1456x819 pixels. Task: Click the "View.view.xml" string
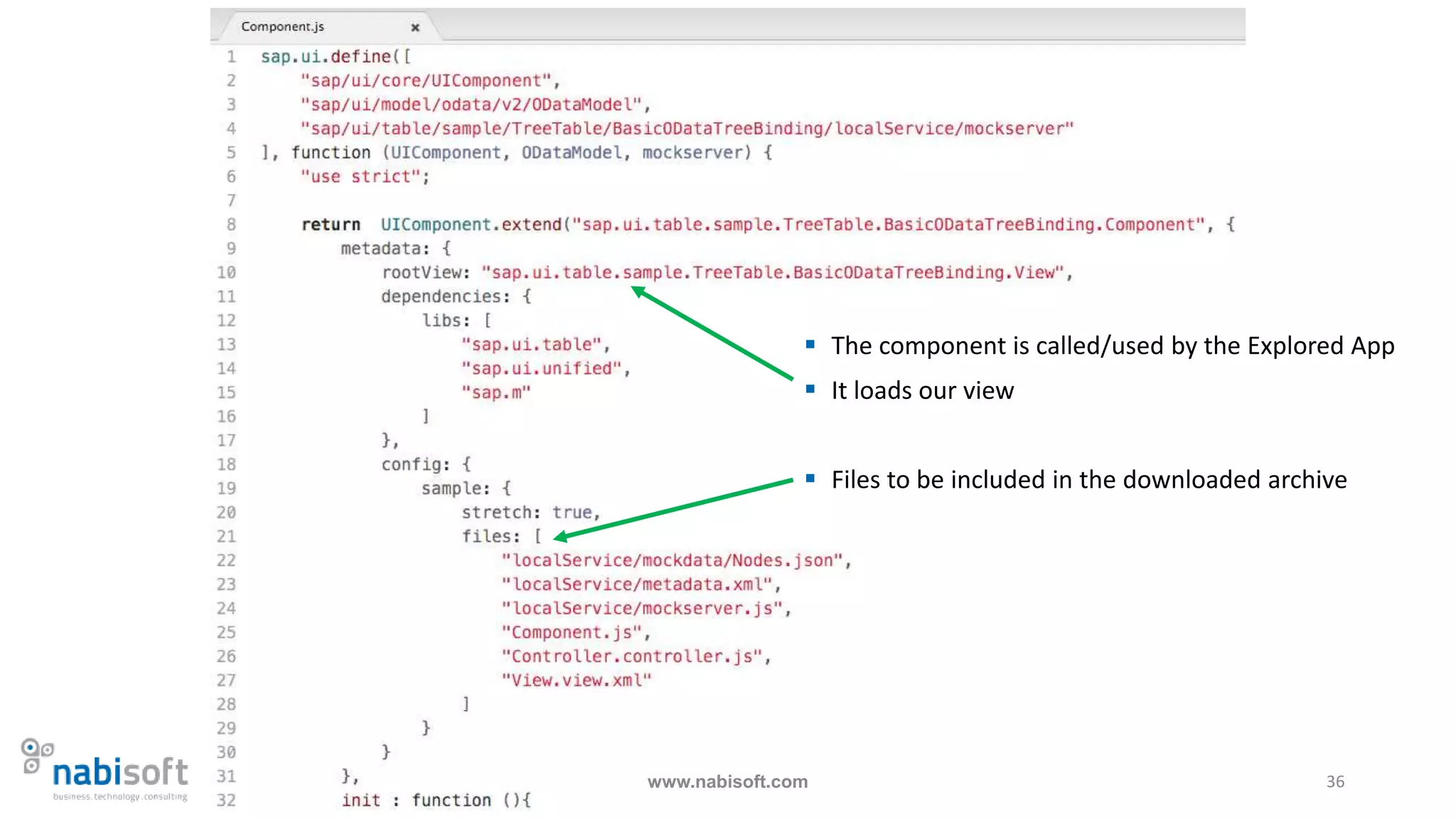[x=576, y=681]
